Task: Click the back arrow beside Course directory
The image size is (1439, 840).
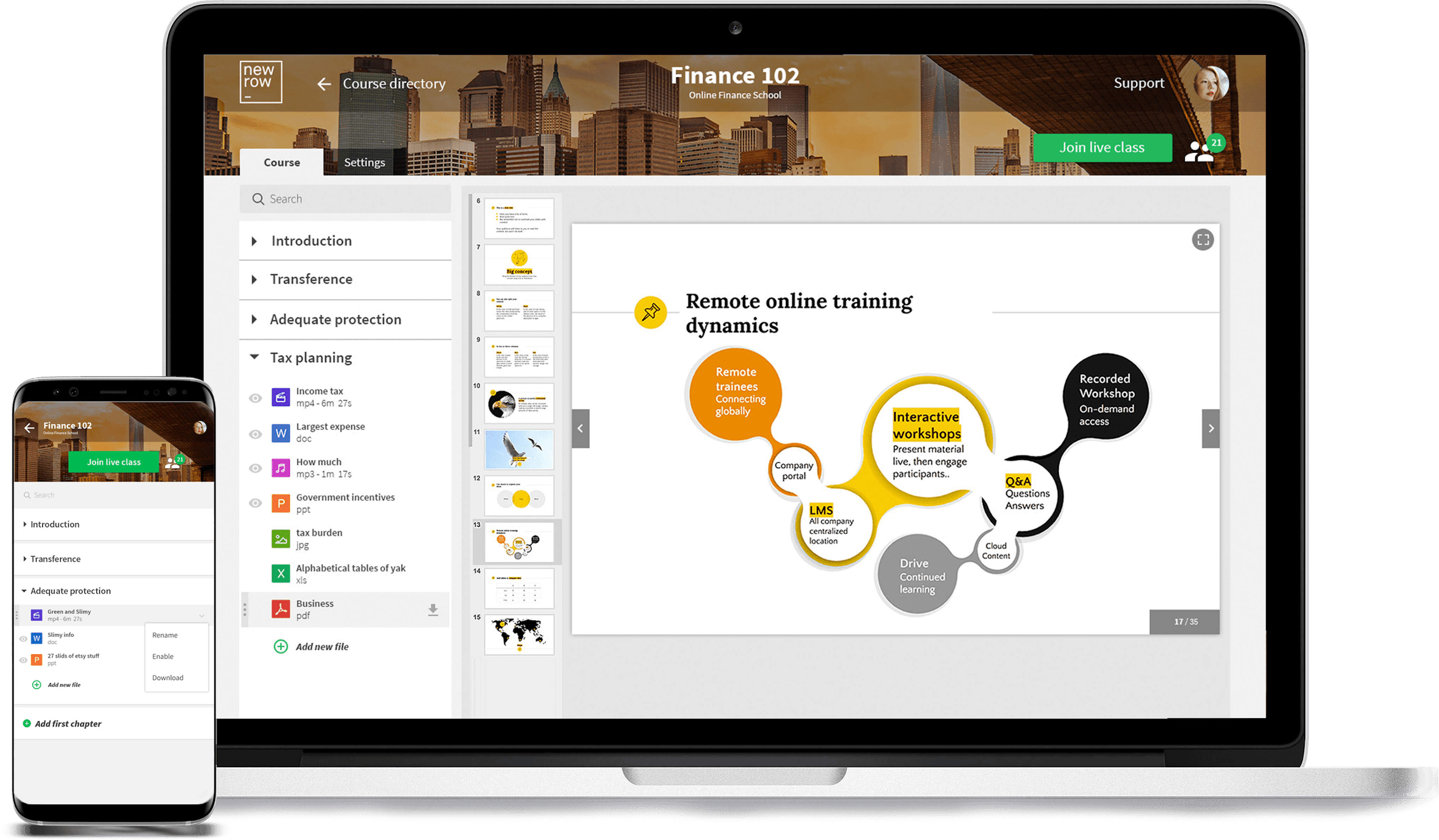Action: pos(324,84)
